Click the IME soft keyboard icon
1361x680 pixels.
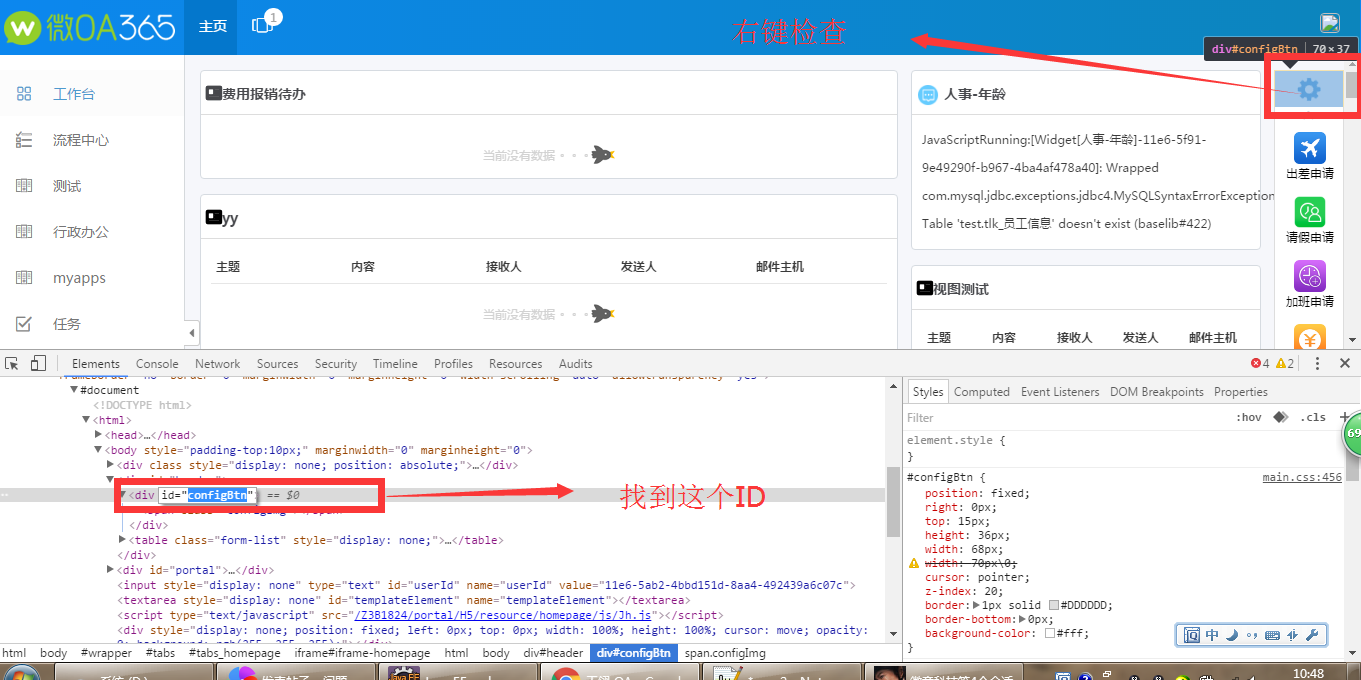click(1272, 635)
